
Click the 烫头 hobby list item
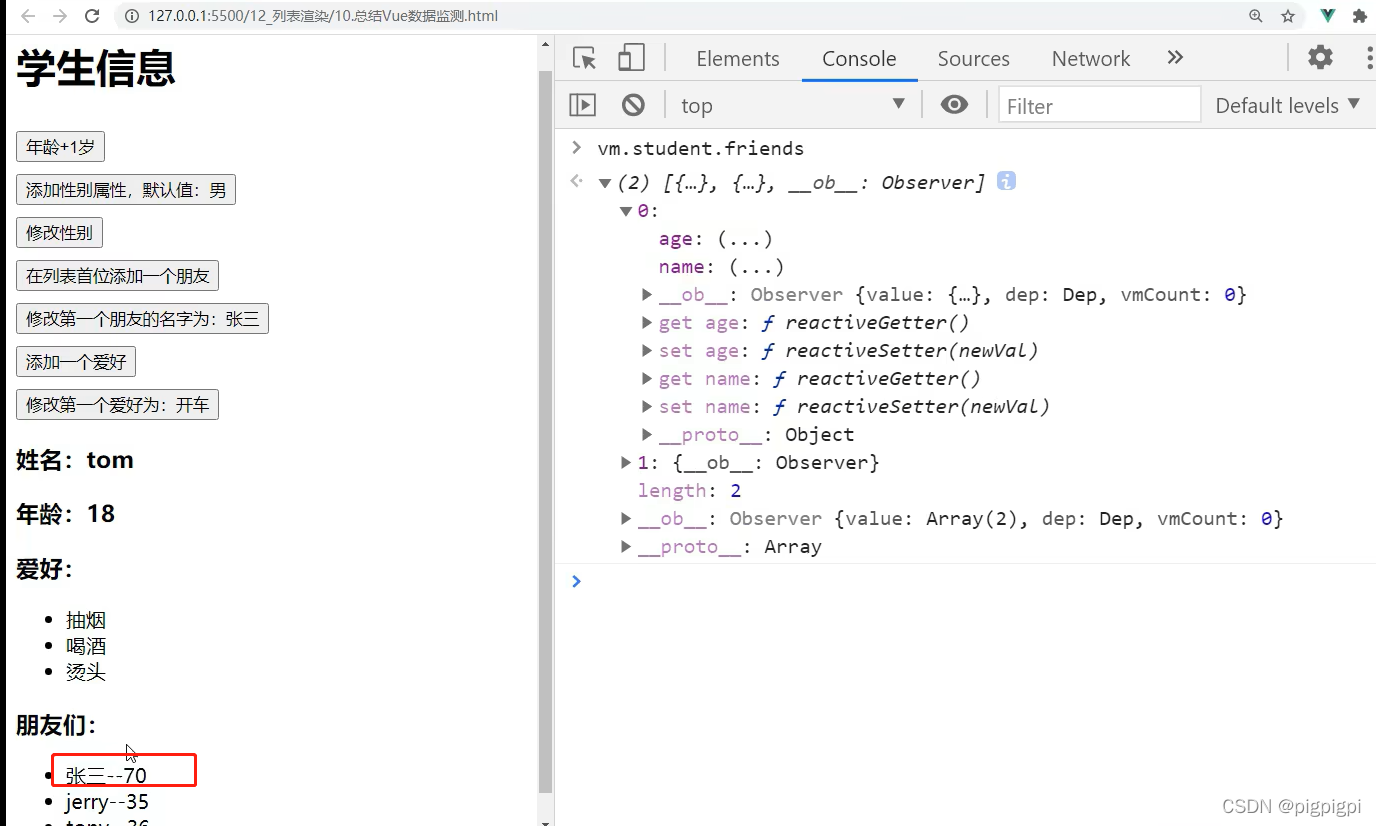click(86, 672)
